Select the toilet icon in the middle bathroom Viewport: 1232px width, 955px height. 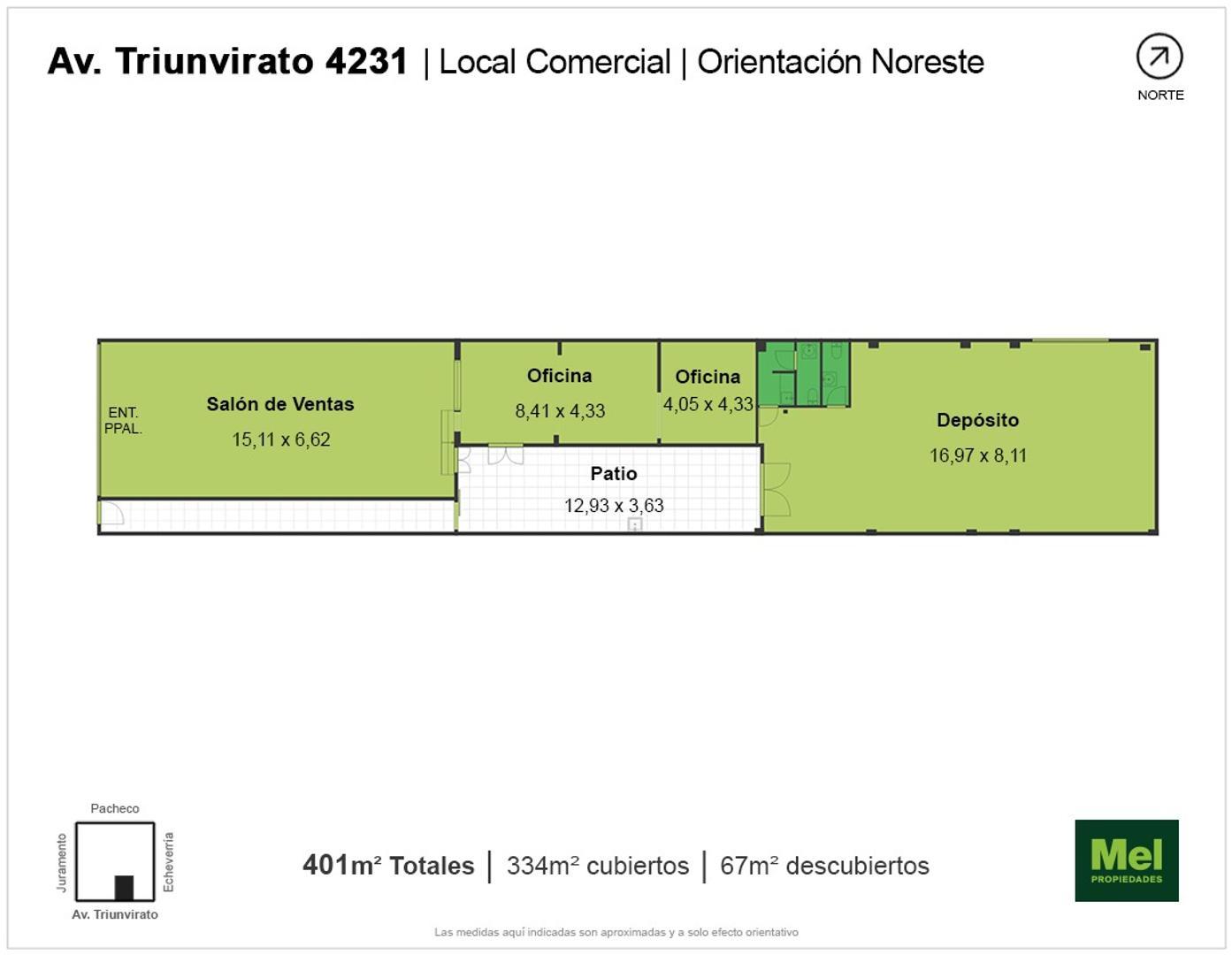coord(812,395)
